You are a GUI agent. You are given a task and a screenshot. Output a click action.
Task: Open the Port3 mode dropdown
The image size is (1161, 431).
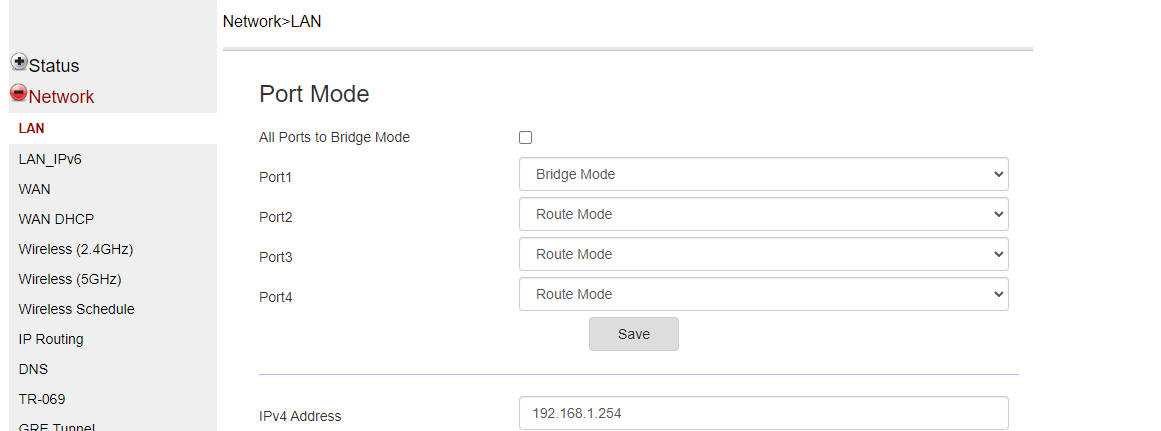coord(763,254)
